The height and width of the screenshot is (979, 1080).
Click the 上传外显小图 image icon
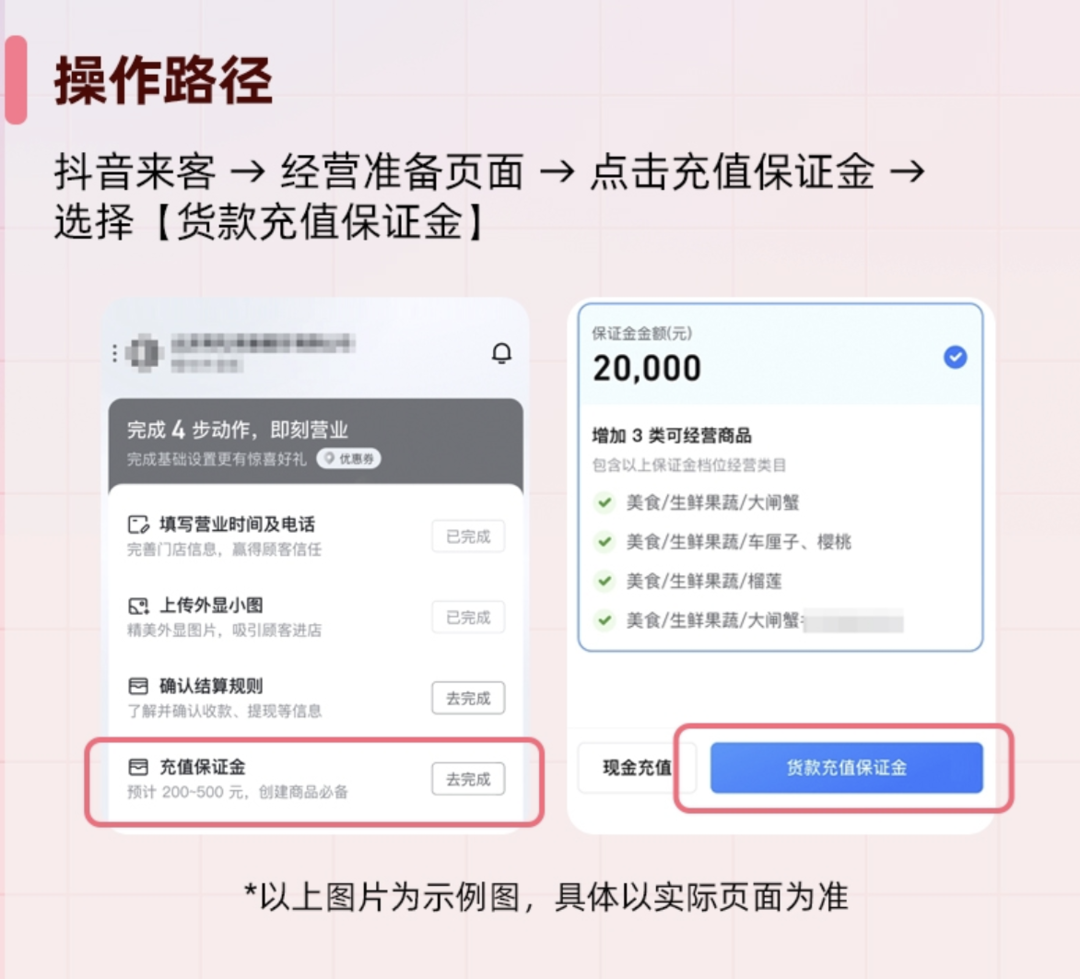click(x=138, y=606)
